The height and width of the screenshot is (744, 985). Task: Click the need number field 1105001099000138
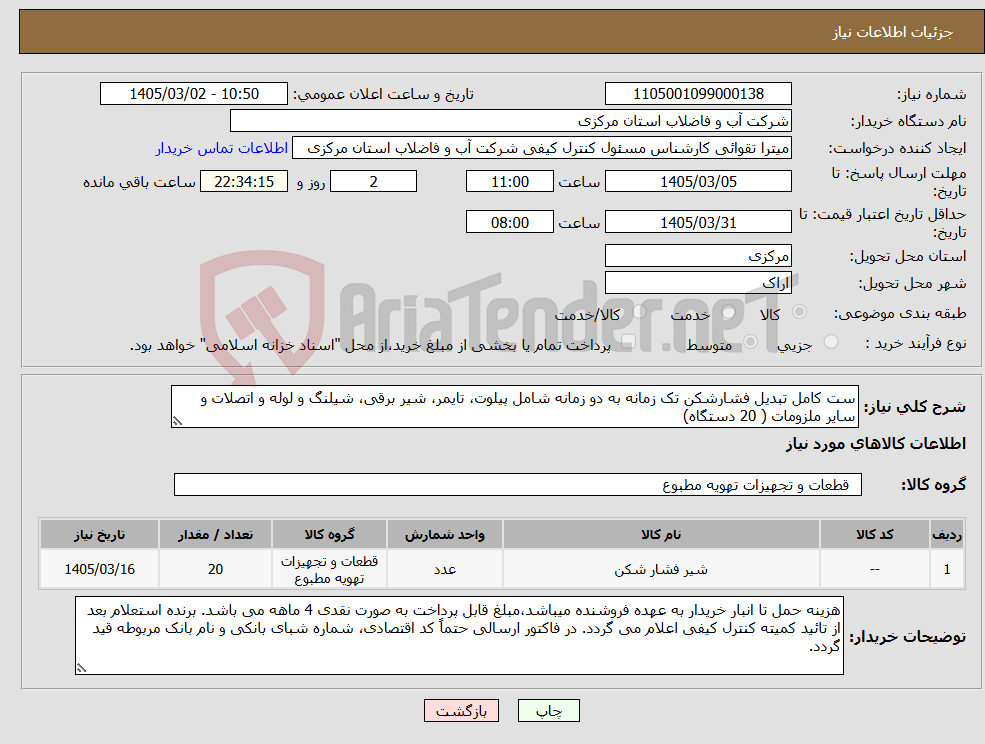click(x=698, y=94)
